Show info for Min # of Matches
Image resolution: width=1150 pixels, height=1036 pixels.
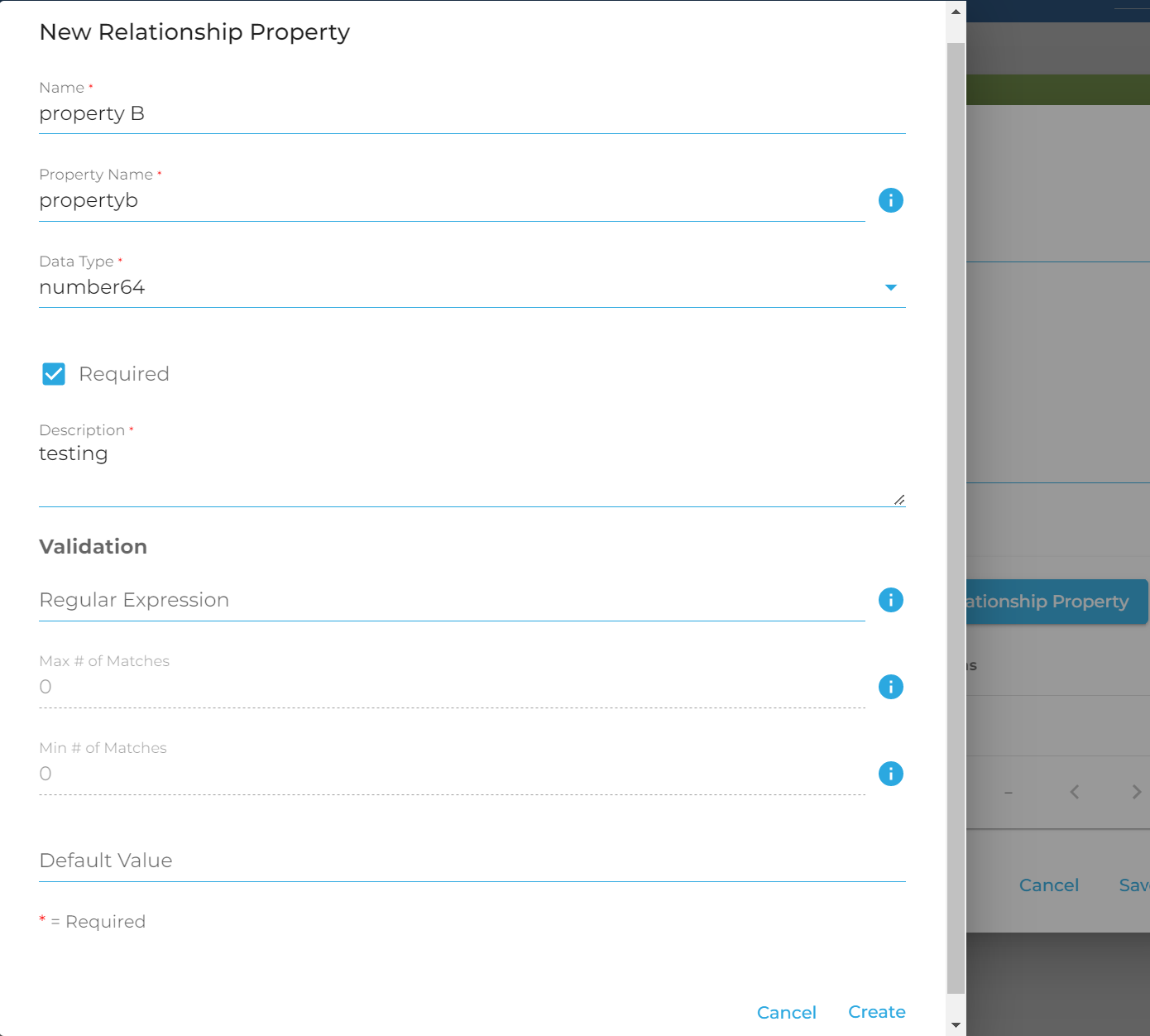(x=890, y=774)
